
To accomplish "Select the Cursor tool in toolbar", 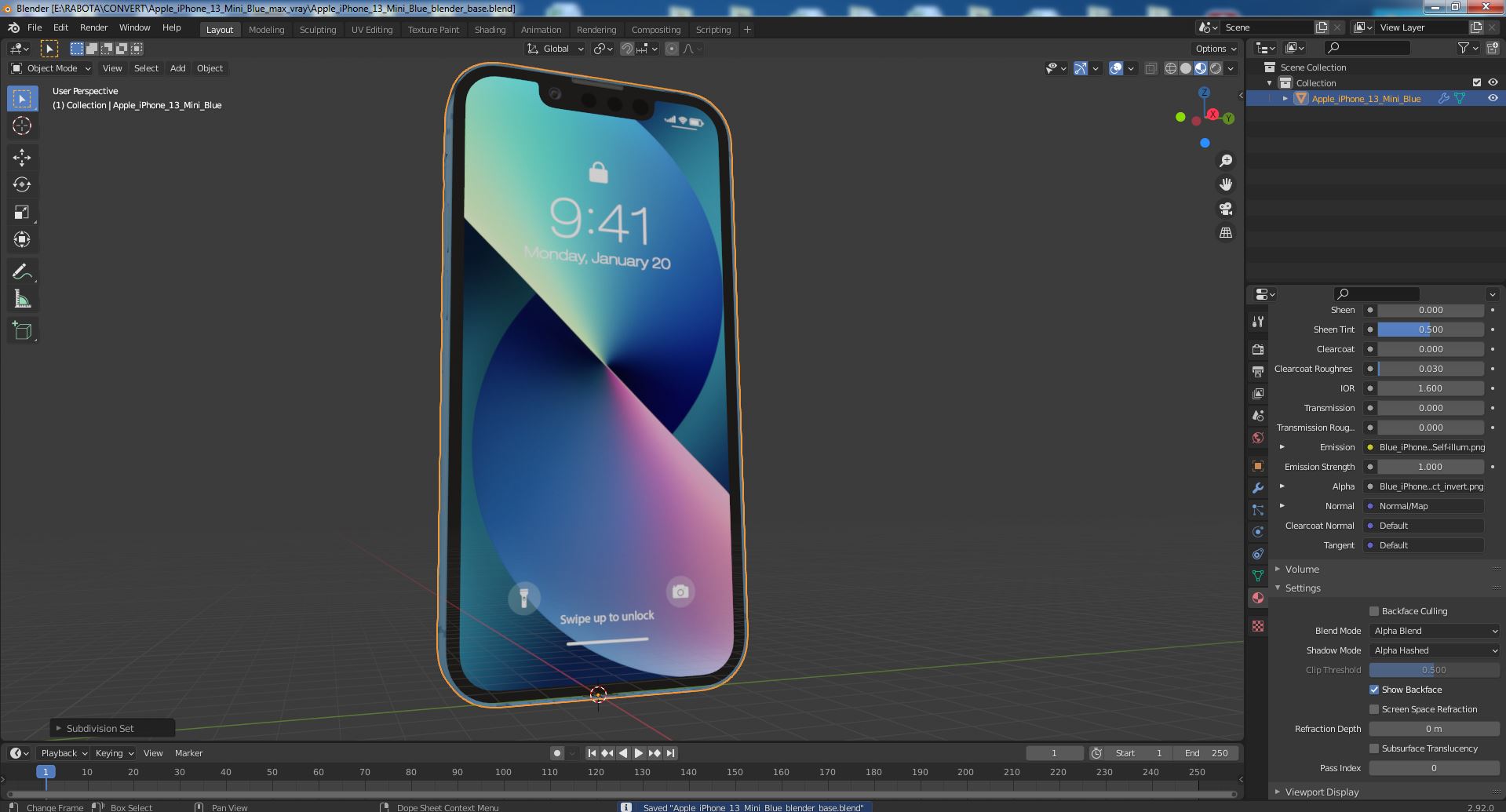I will (22, 126).
